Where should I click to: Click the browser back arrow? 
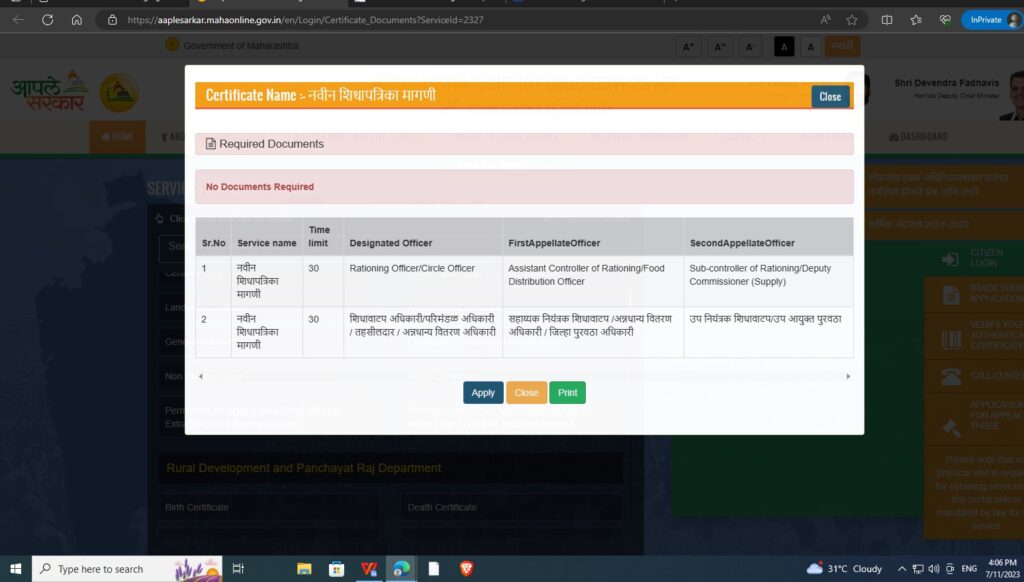pyautogui.click(x=18, y=19)
